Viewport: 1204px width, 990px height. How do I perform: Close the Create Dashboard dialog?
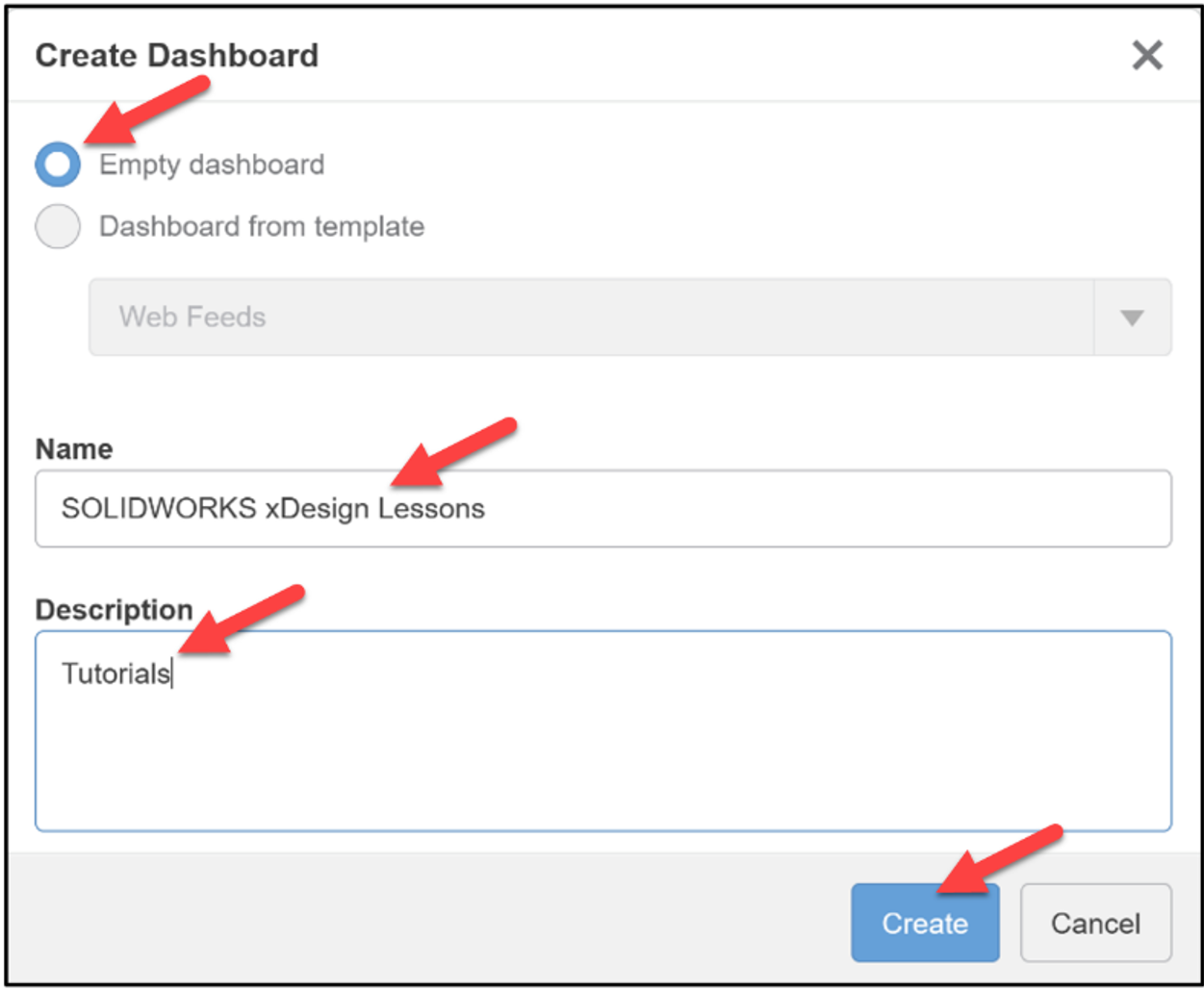(x=1147, y=55)
